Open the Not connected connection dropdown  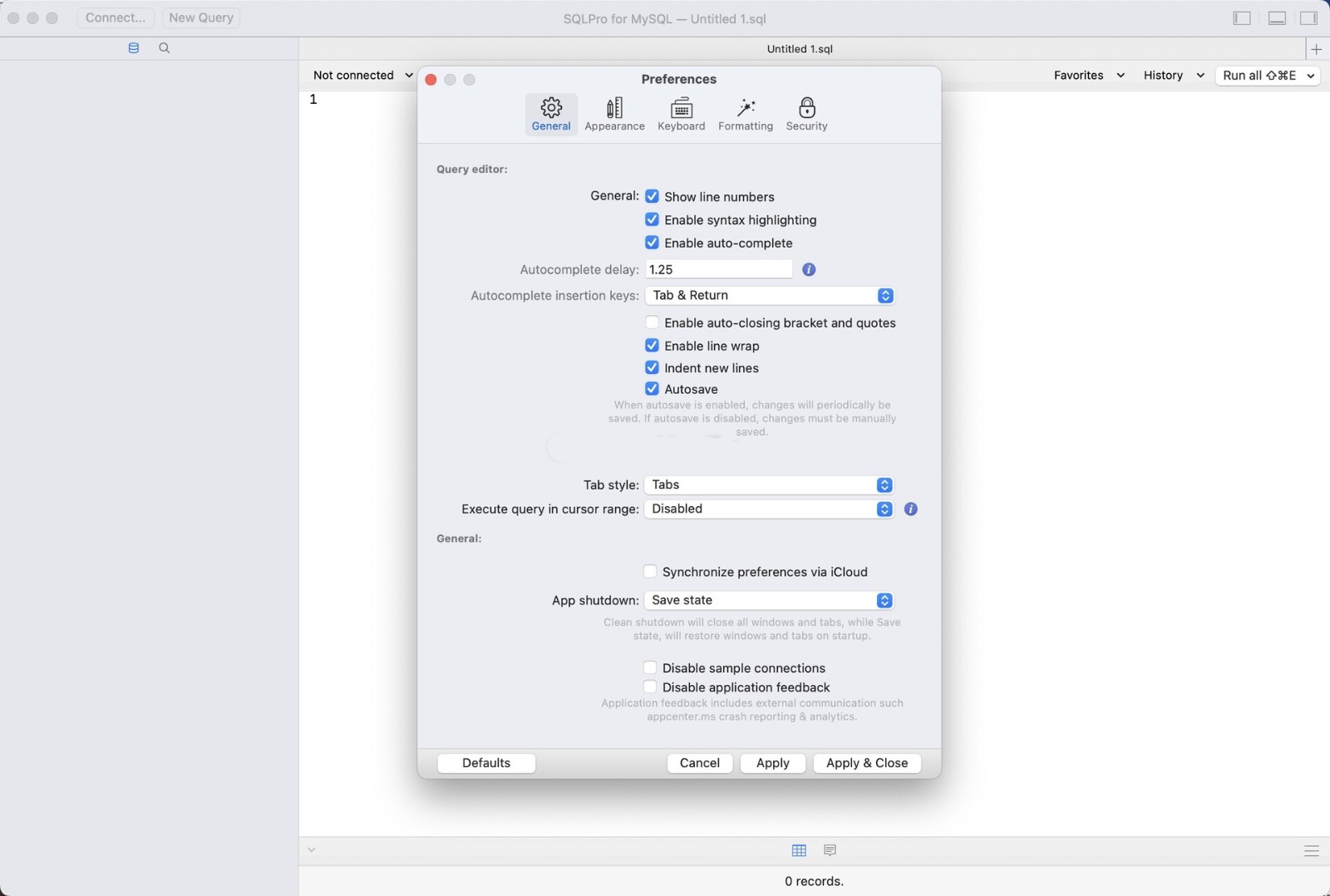(x=362, y=75)
